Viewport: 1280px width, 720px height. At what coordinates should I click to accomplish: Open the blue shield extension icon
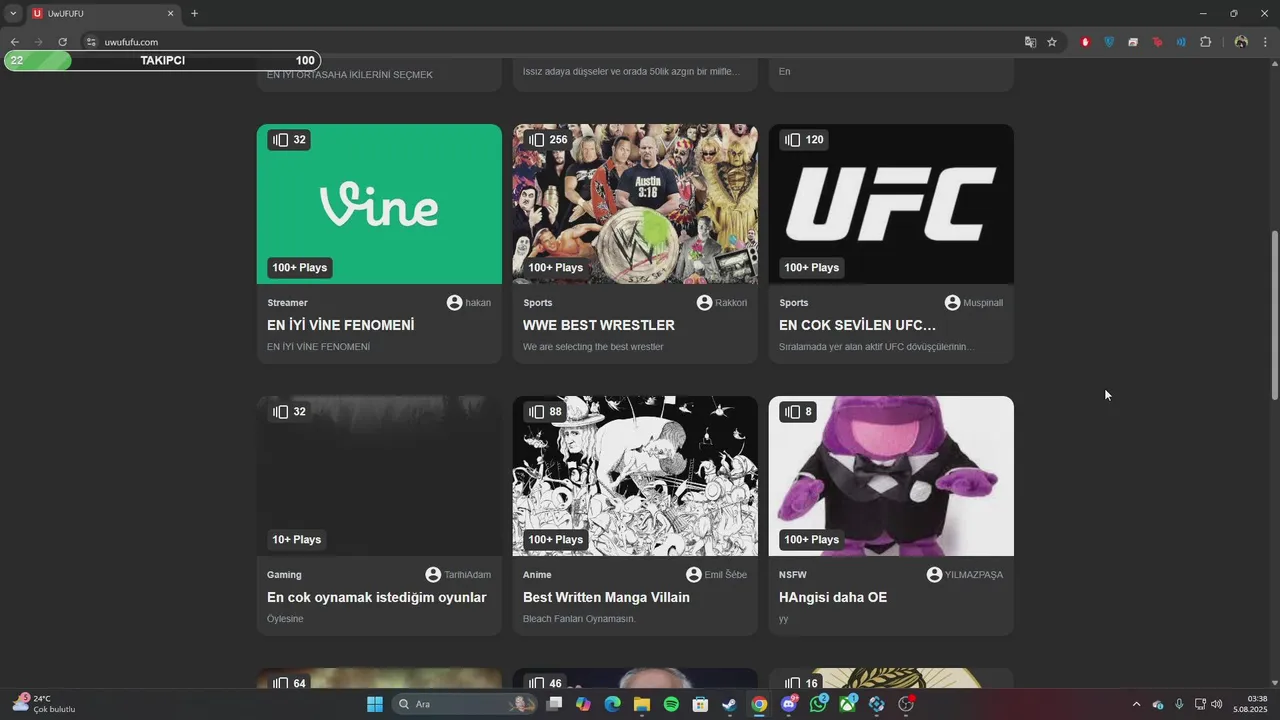1109,42
